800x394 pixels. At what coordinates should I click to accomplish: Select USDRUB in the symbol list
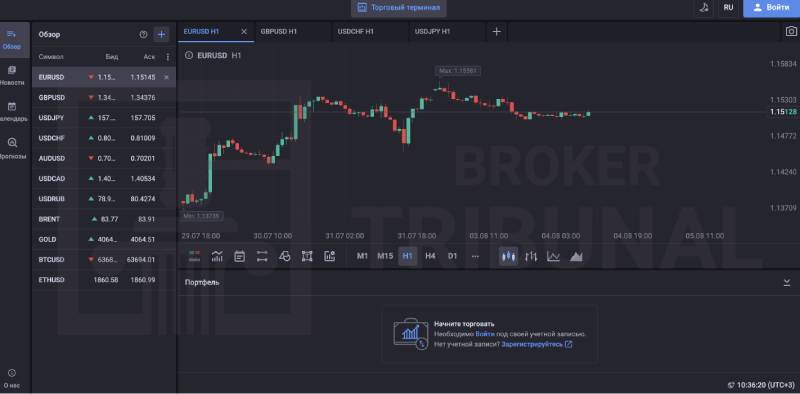[104, 199]
